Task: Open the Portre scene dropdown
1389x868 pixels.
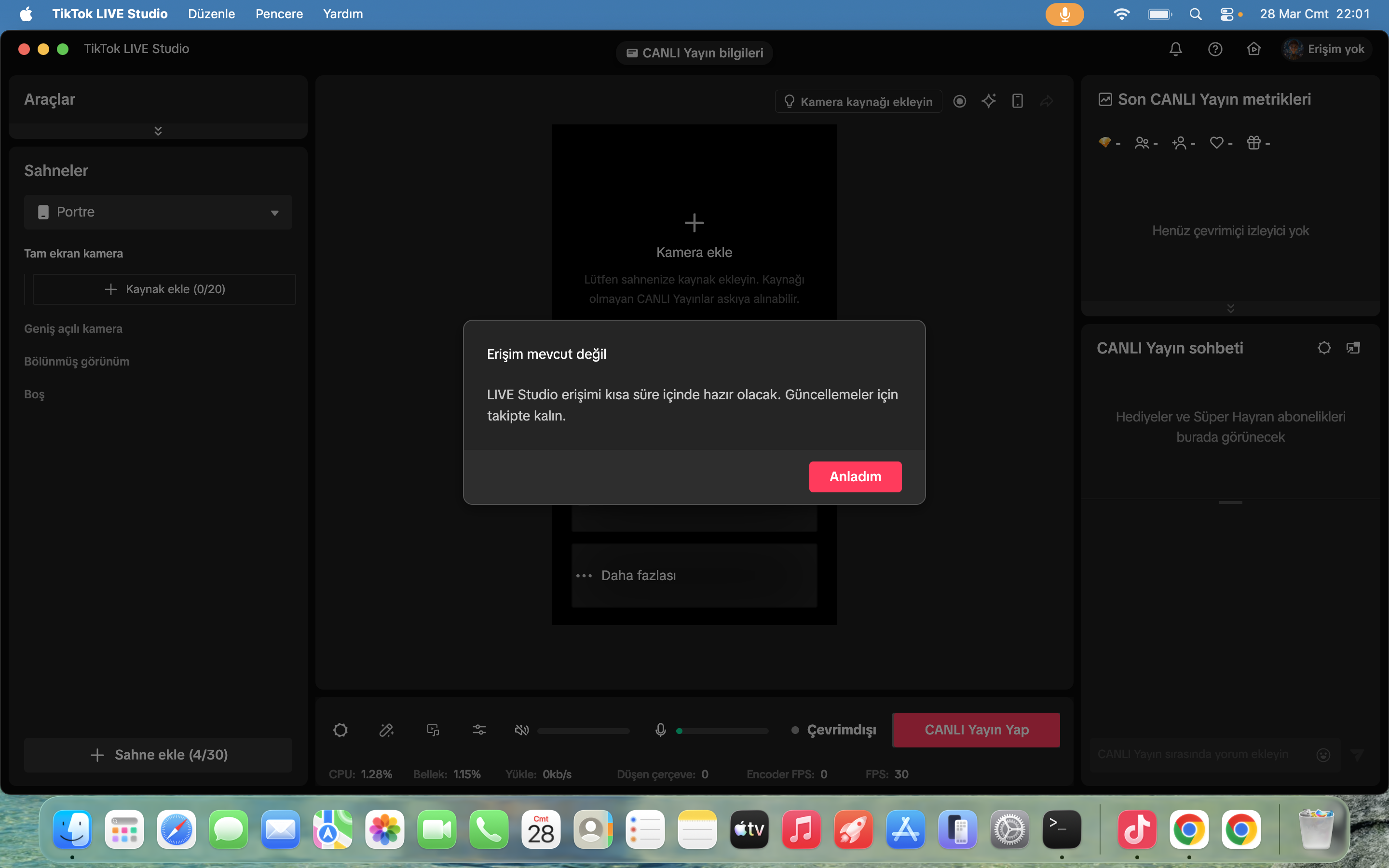Action: [x=158, y=212]
